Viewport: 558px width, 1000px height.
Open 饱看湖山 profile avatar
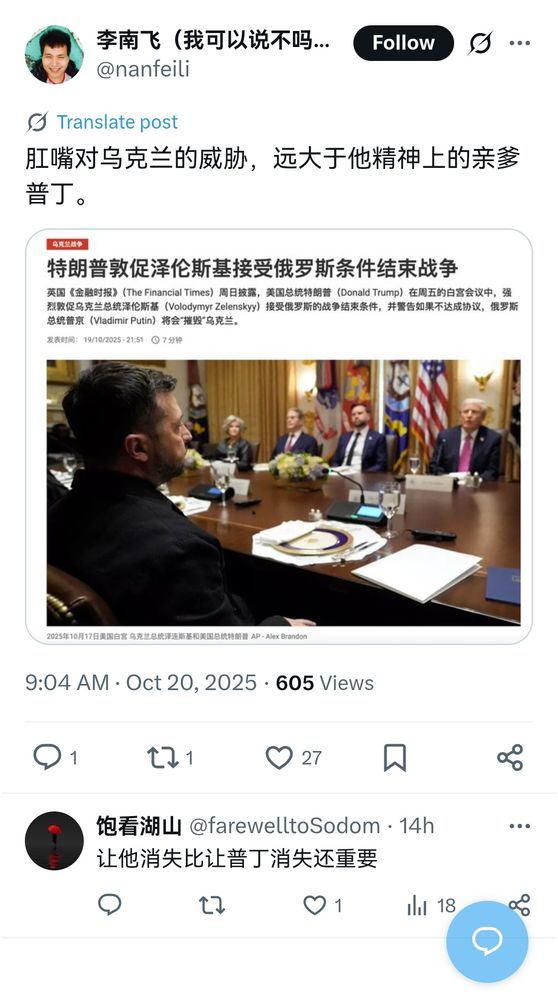[x=54, y=841]
